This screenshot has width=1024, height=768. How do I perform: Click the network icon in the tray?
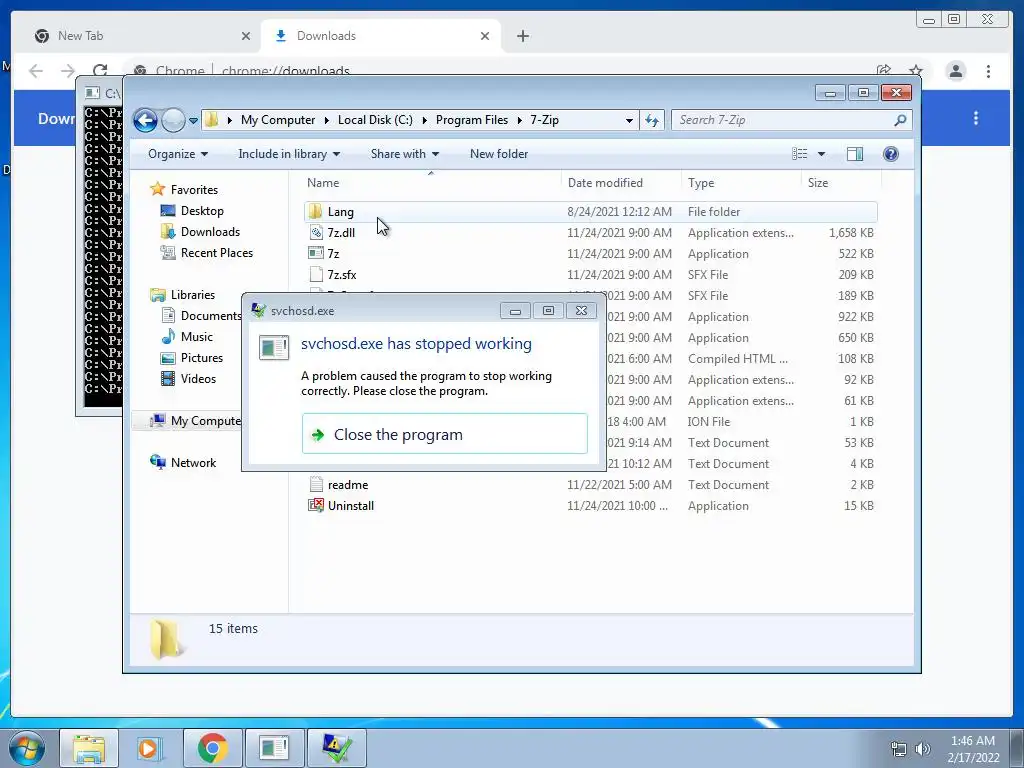(899, 749)
